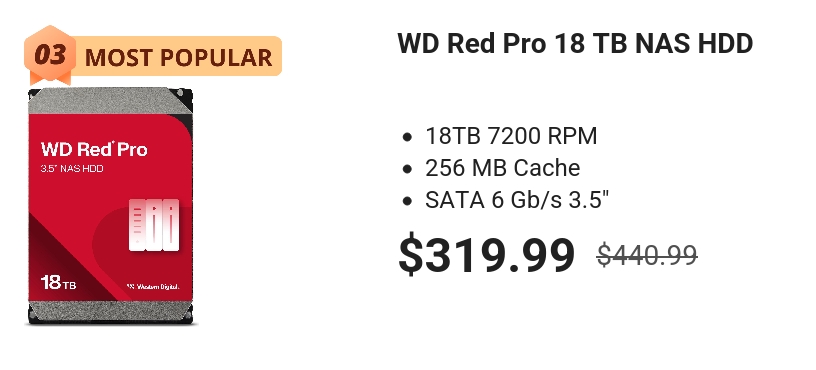Click the 18TB capacity marking on drive image
This screenshot has height=370, width=816.
pyautogui.click(x=58, y=283)
